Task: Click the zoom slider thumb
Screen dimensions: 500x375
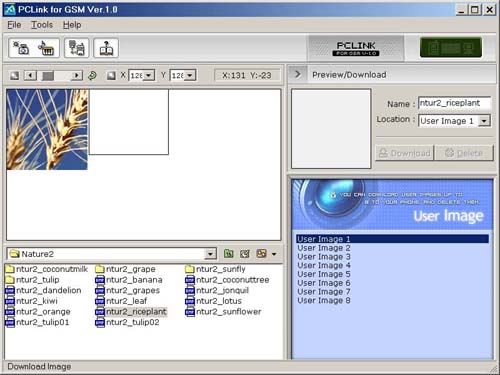Action: (48, 76)
